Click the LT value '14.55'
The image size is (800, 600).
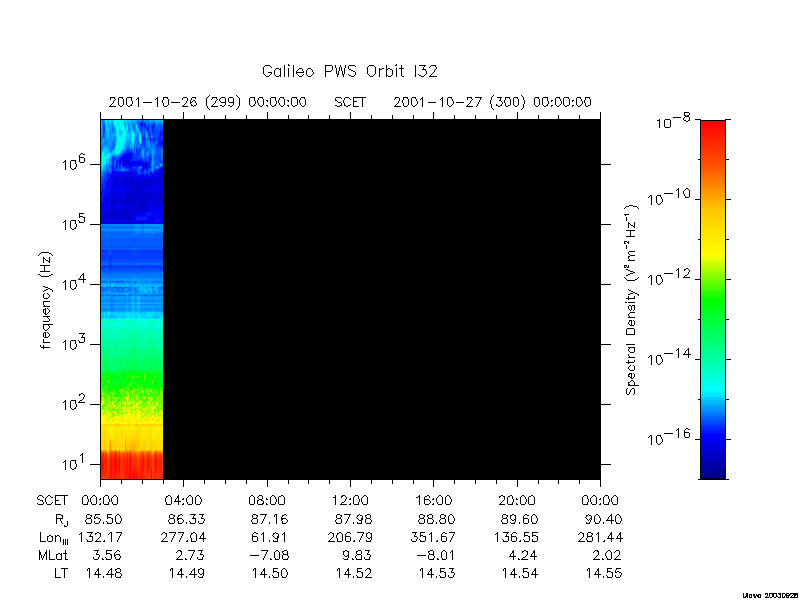point(604,573)
